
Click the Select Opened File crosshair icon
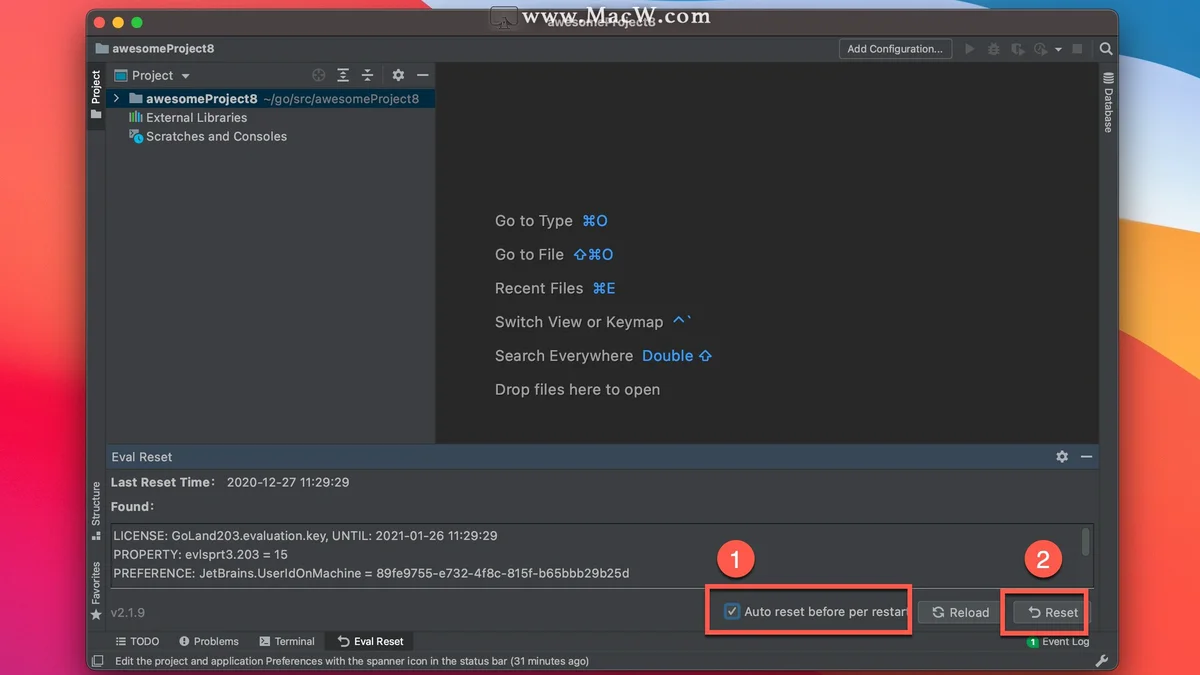(x=319, y=75)
